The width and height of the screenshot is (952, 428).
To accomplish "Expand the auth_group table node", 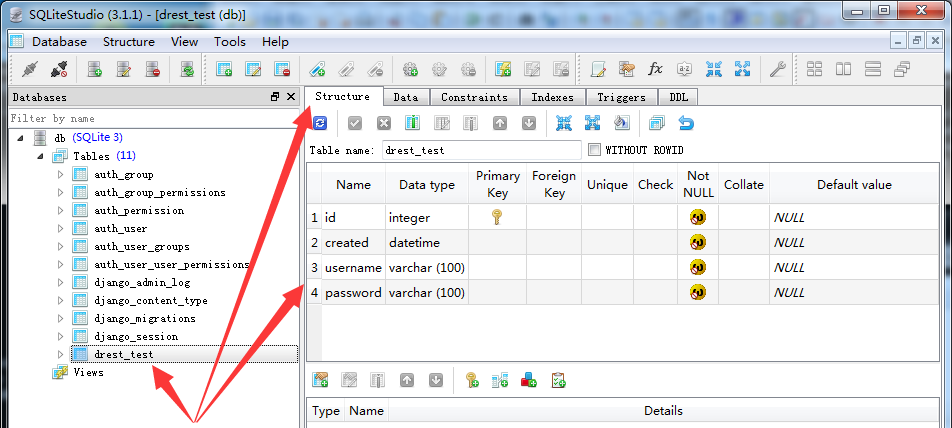I will tap(60, 174).
